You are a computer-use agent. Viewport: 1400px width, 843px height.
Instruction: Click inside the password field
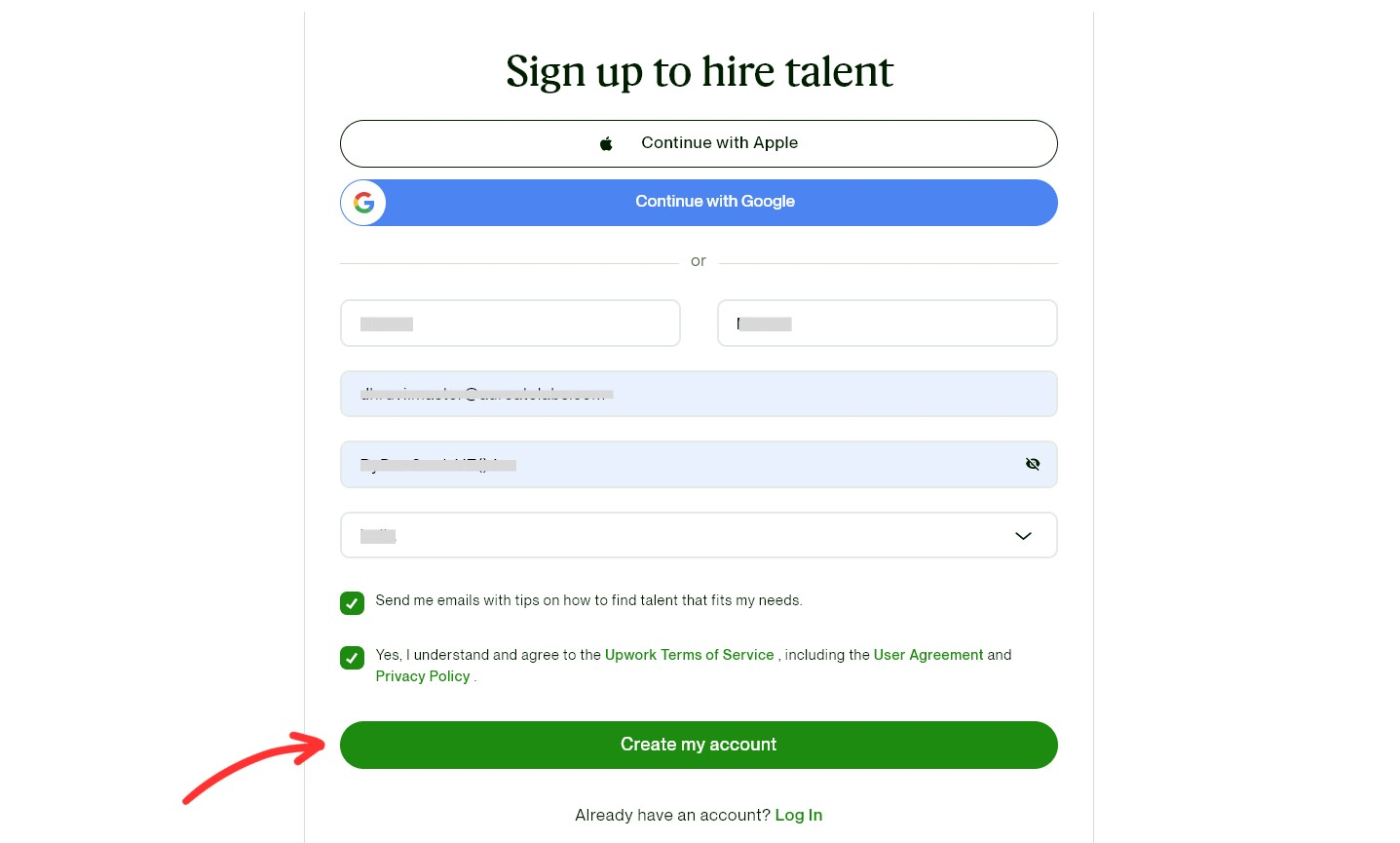(x=682, y=464)
